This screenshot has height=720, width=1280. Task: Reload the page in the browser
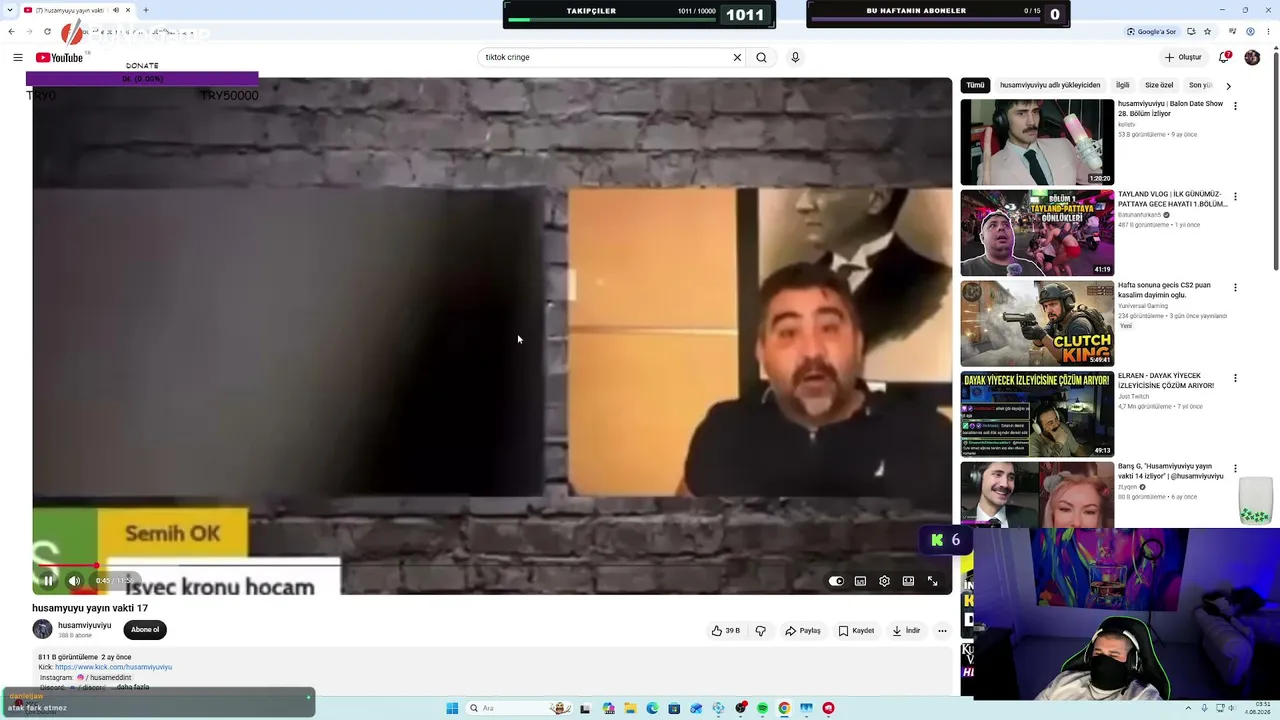(x=47, y=32)
